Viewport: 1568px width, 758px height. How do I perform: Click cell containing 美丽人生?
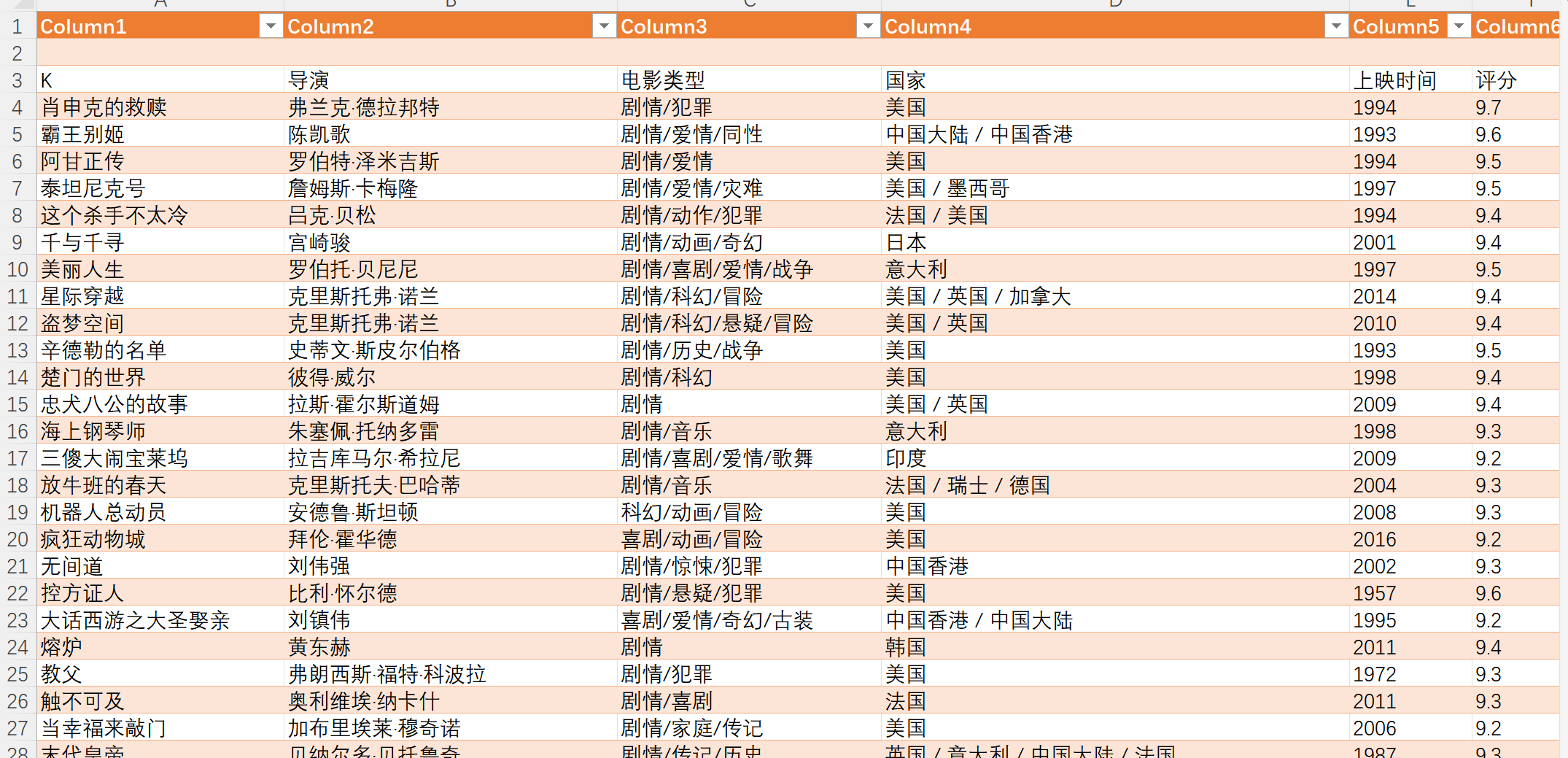160,269
